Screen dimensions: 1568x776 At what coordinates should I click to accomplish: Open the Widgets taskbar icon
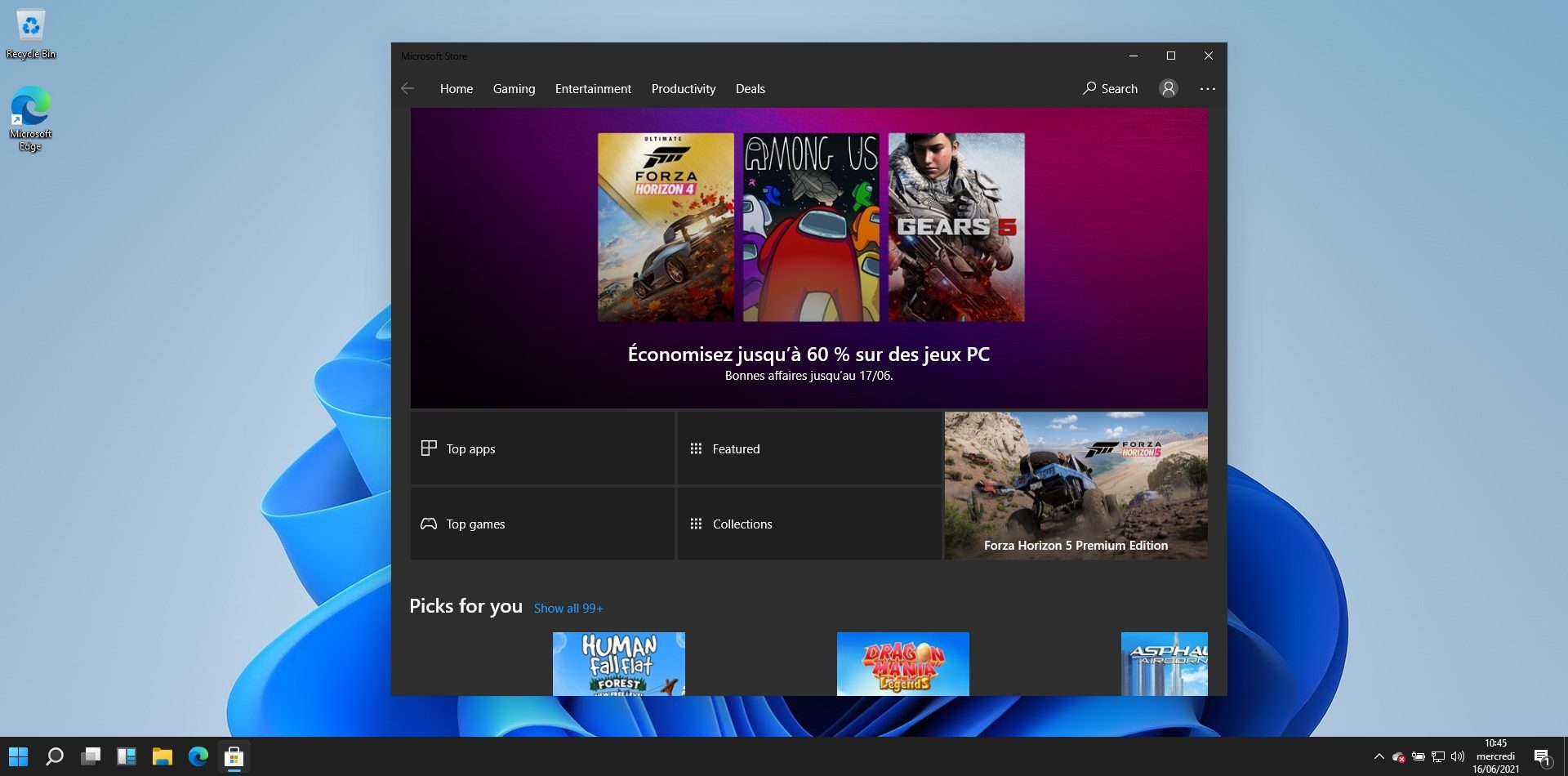[127, 756]
